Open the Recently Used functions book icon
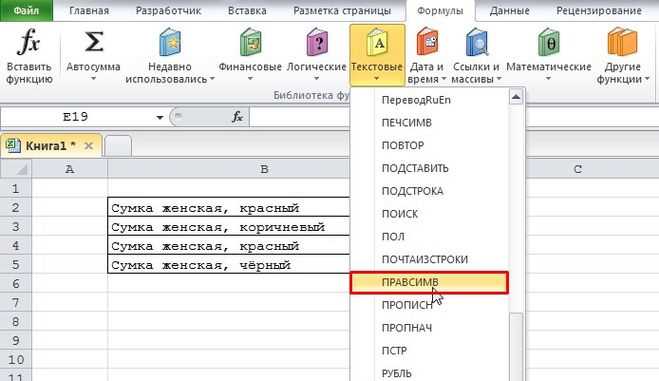Viewport: 659px width, 381px height. click(170, 42)
